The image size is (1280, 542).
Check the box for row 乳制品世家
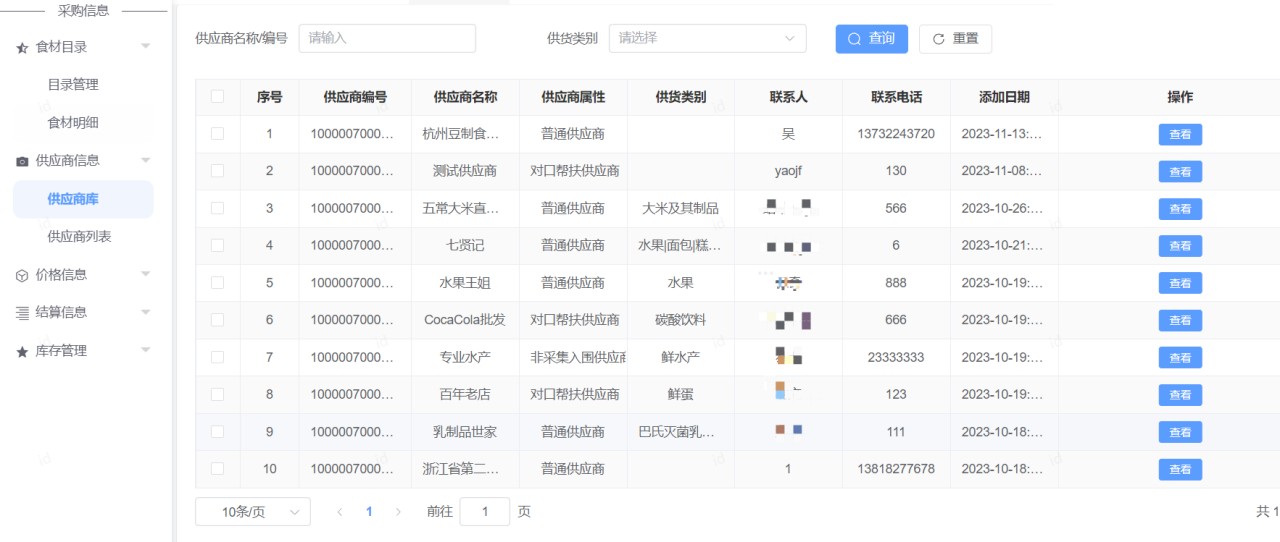pos(217,432)
